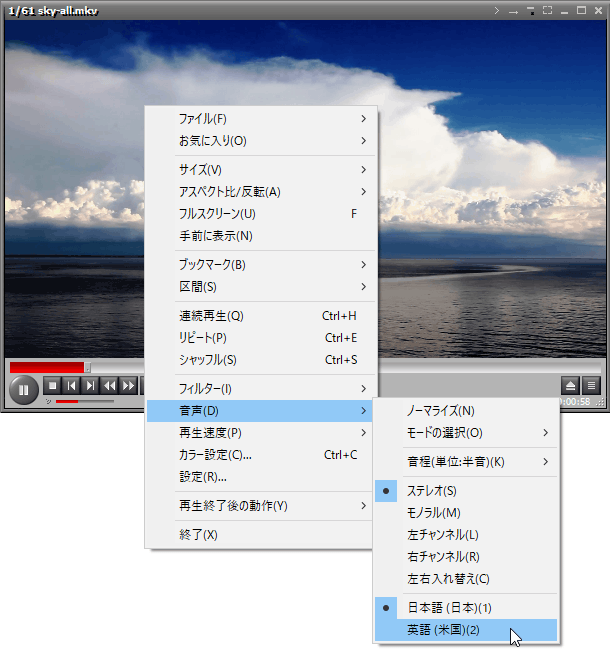Click the seek bar handle
Screen dimensions: 610x656
click(87, 367)
